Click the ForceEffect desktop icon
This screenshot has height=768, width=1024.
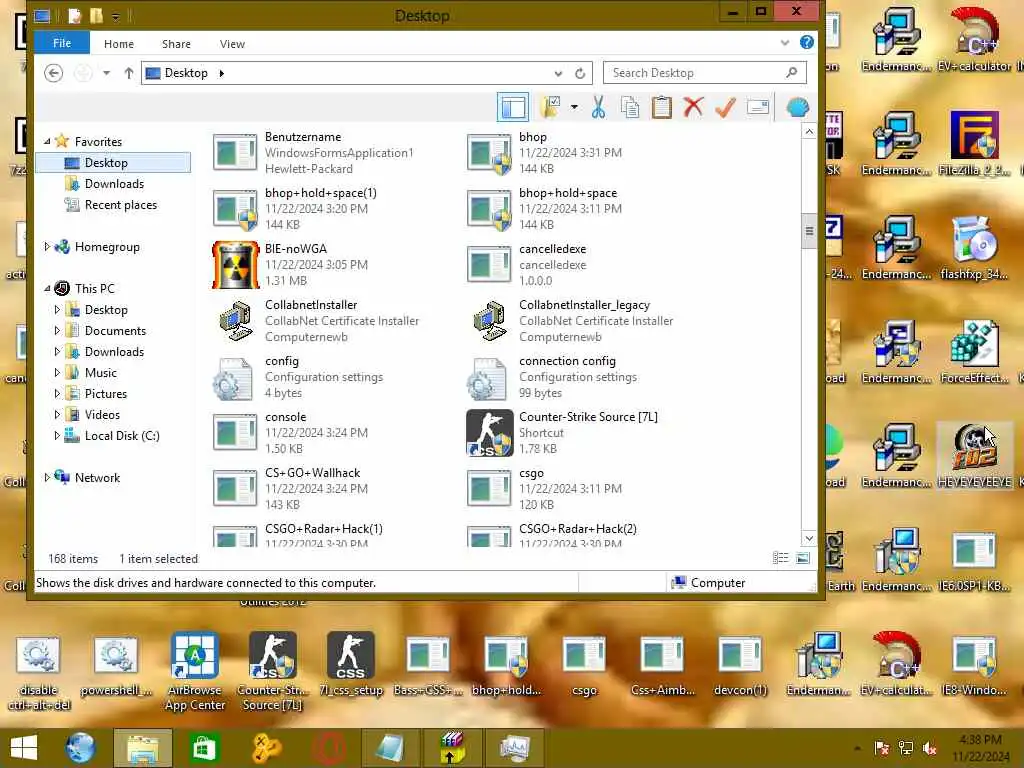[x=974, y=351]
